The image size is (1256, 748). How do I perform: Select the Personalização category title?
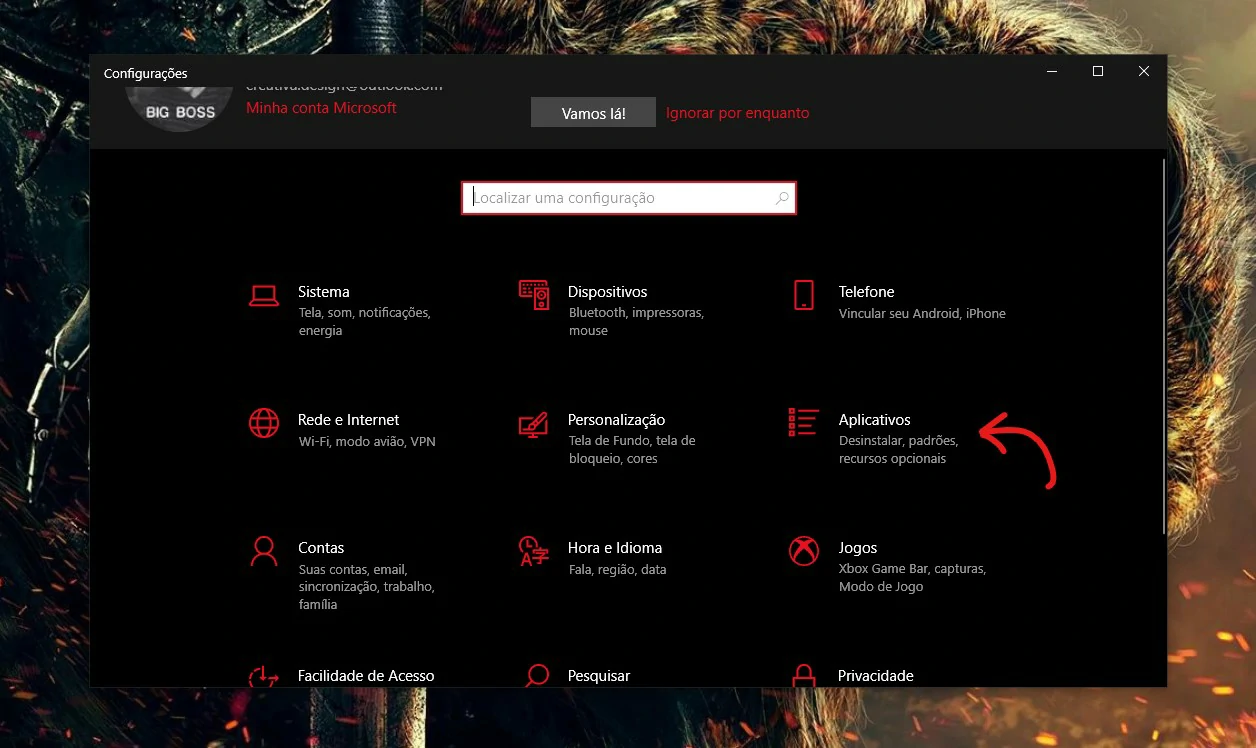(x=617, y=420)
